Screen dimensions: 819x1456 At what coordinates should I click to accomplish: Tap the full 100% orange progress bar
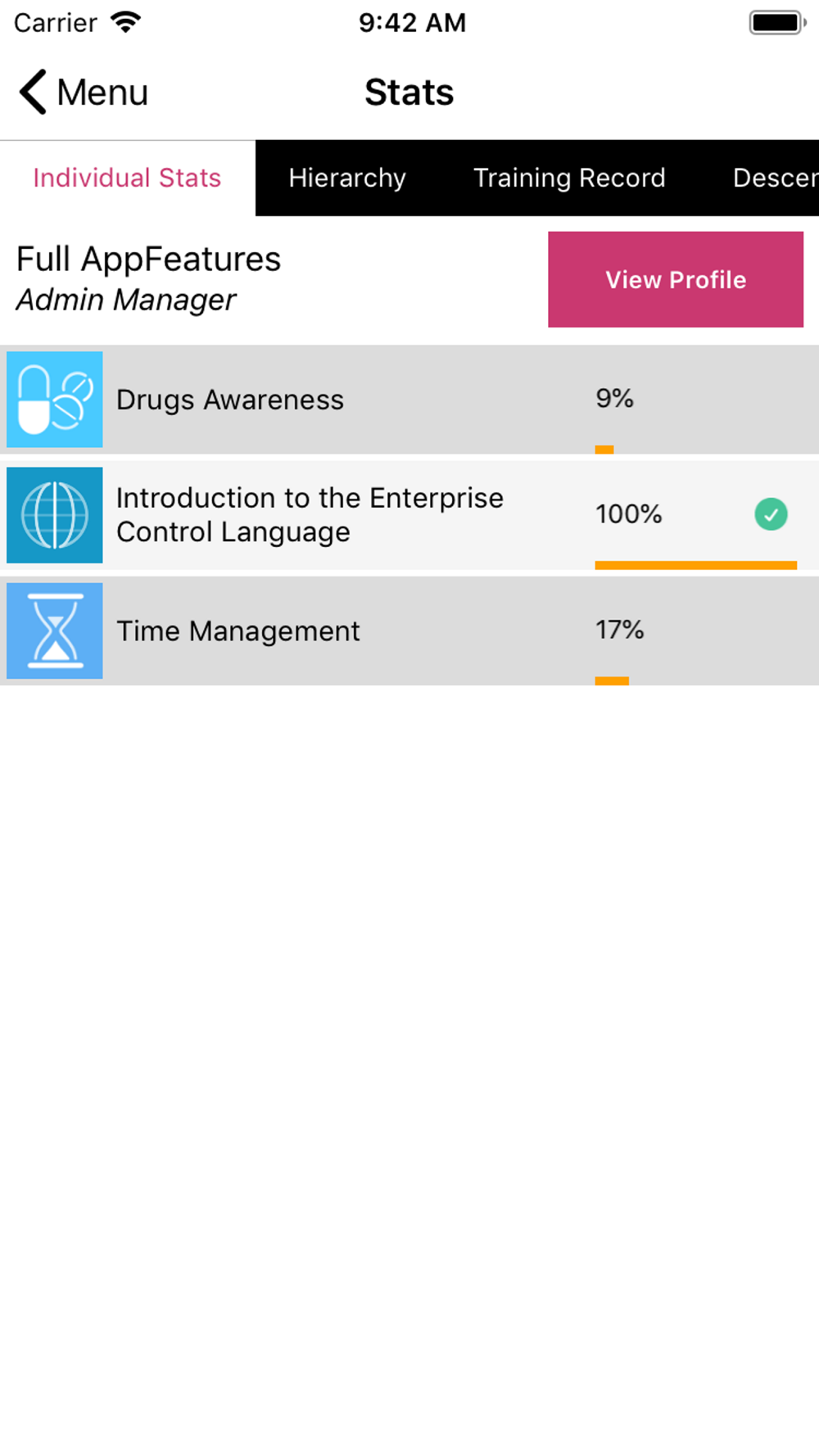696,565
